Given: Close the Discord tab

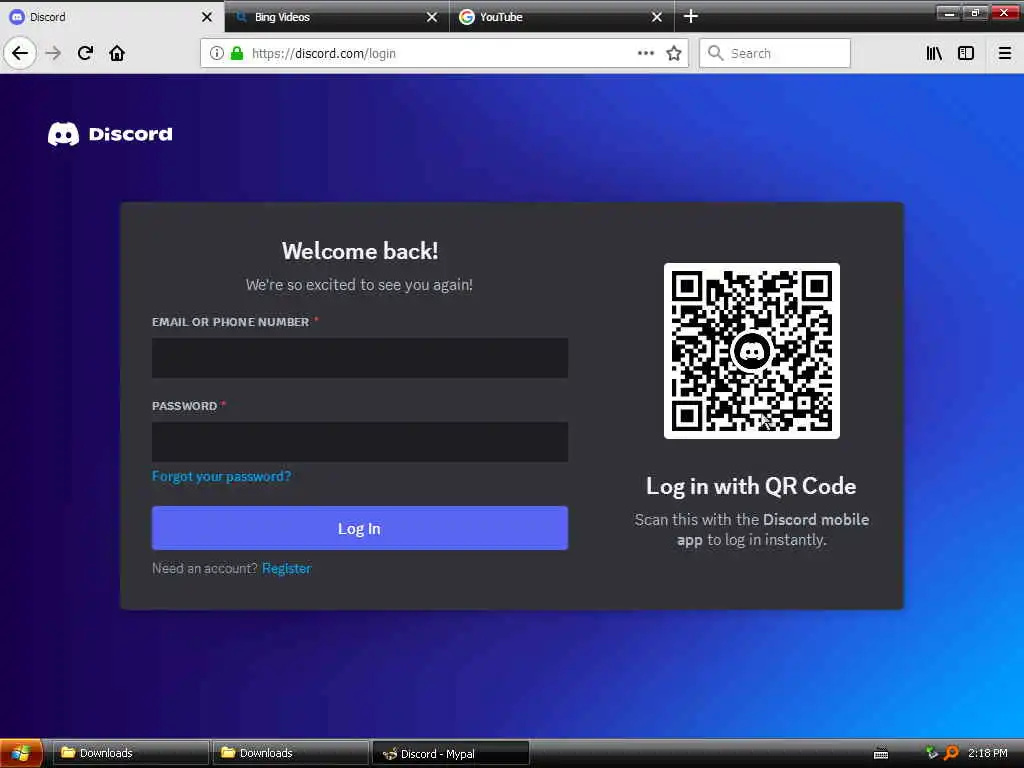Looking at the screenshot, I should (207, 17).
